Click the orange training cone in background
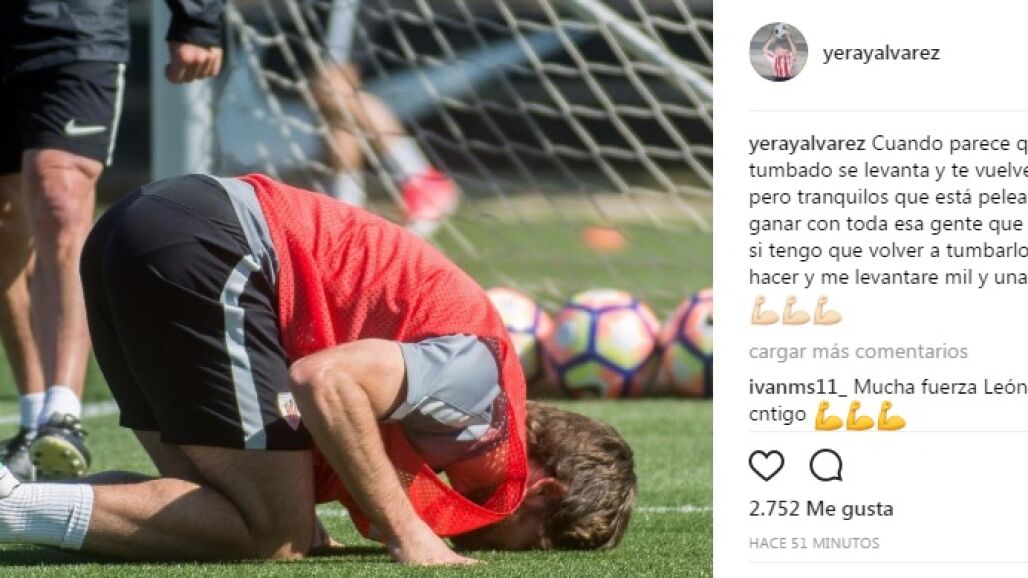 pos(604,239)
